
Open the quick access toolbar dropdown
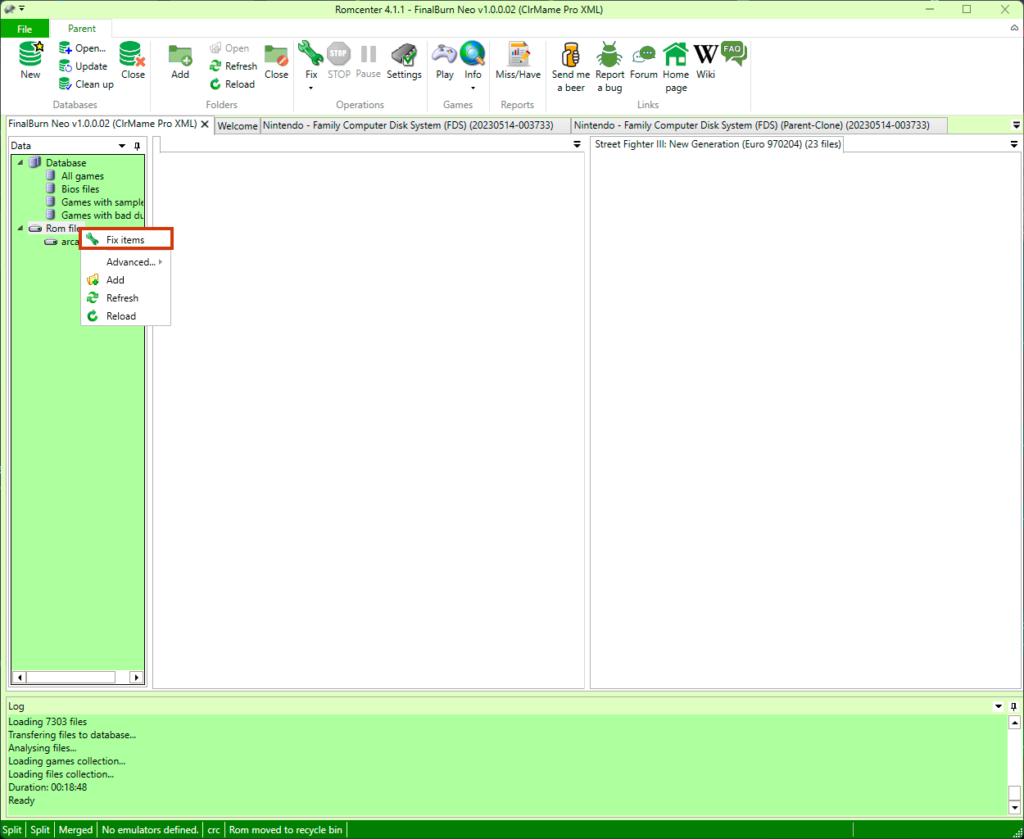22,8
